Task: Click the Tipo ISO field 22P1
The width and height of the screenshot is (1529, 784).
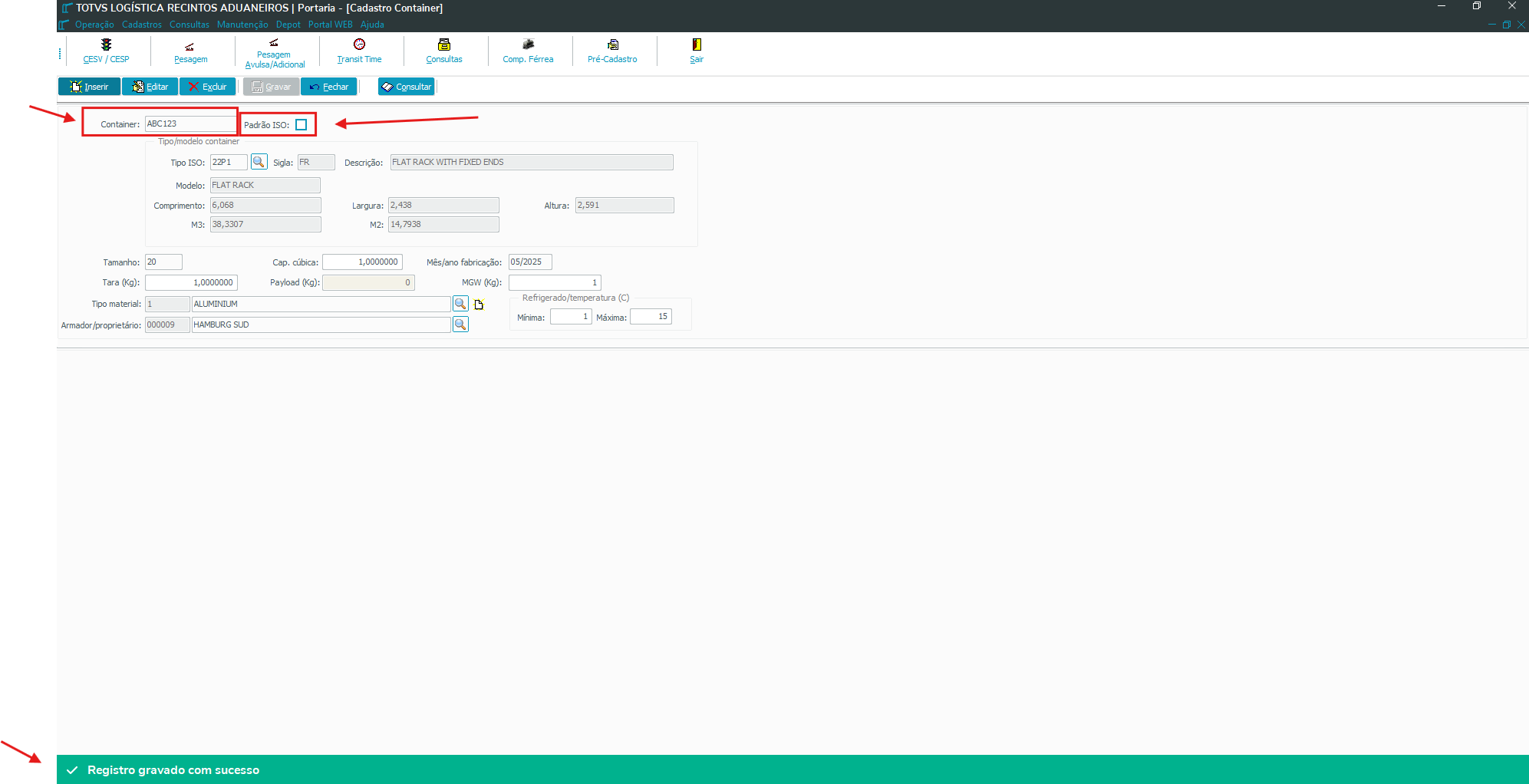Action: [229, 162]
